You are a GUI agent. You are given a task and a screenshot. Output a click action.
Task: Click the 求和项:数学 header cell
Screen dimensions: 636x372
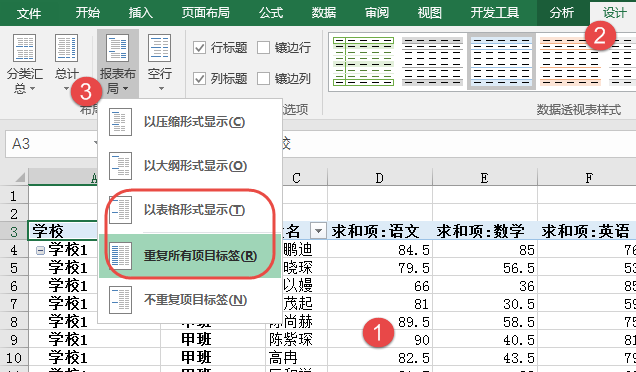click(x=485, y=231)
